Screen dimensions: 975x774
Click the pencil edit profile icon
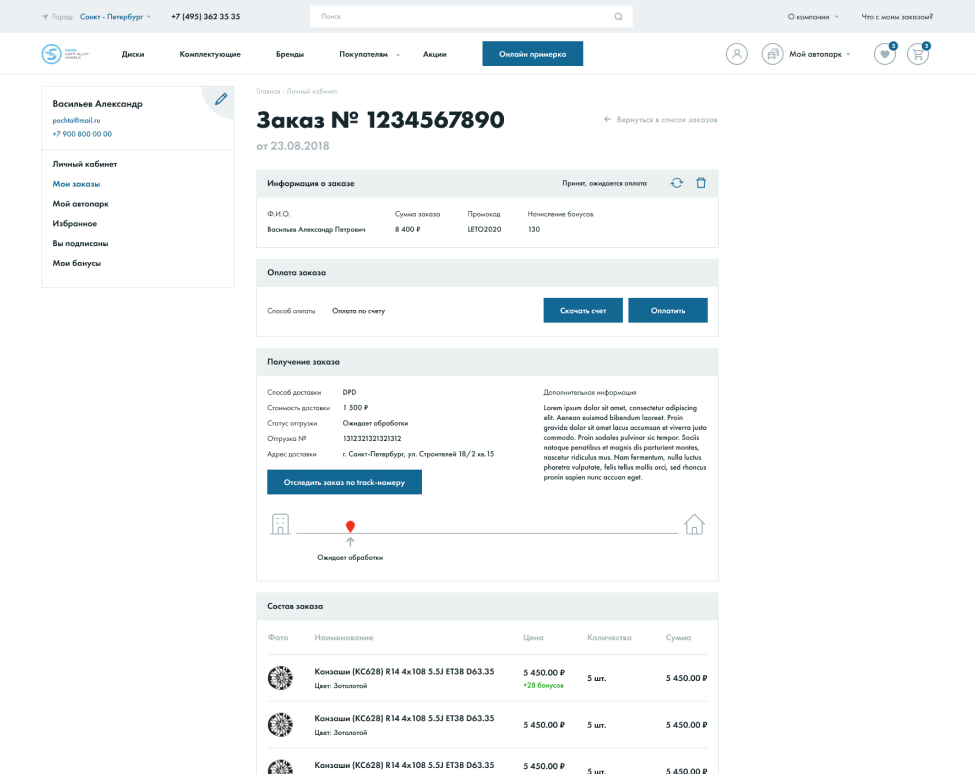(x=220, y=99)
